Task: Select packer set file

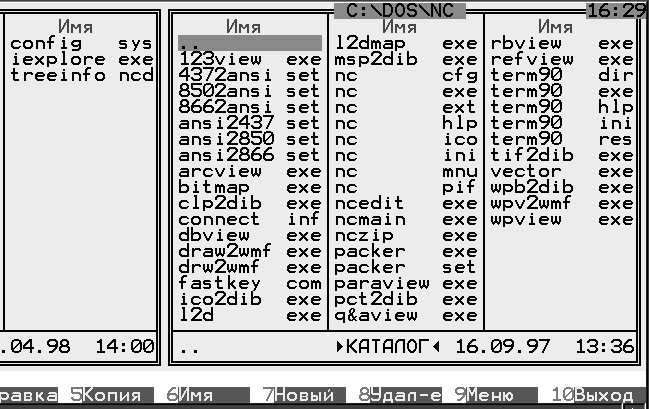Action: tap(406, 267)
